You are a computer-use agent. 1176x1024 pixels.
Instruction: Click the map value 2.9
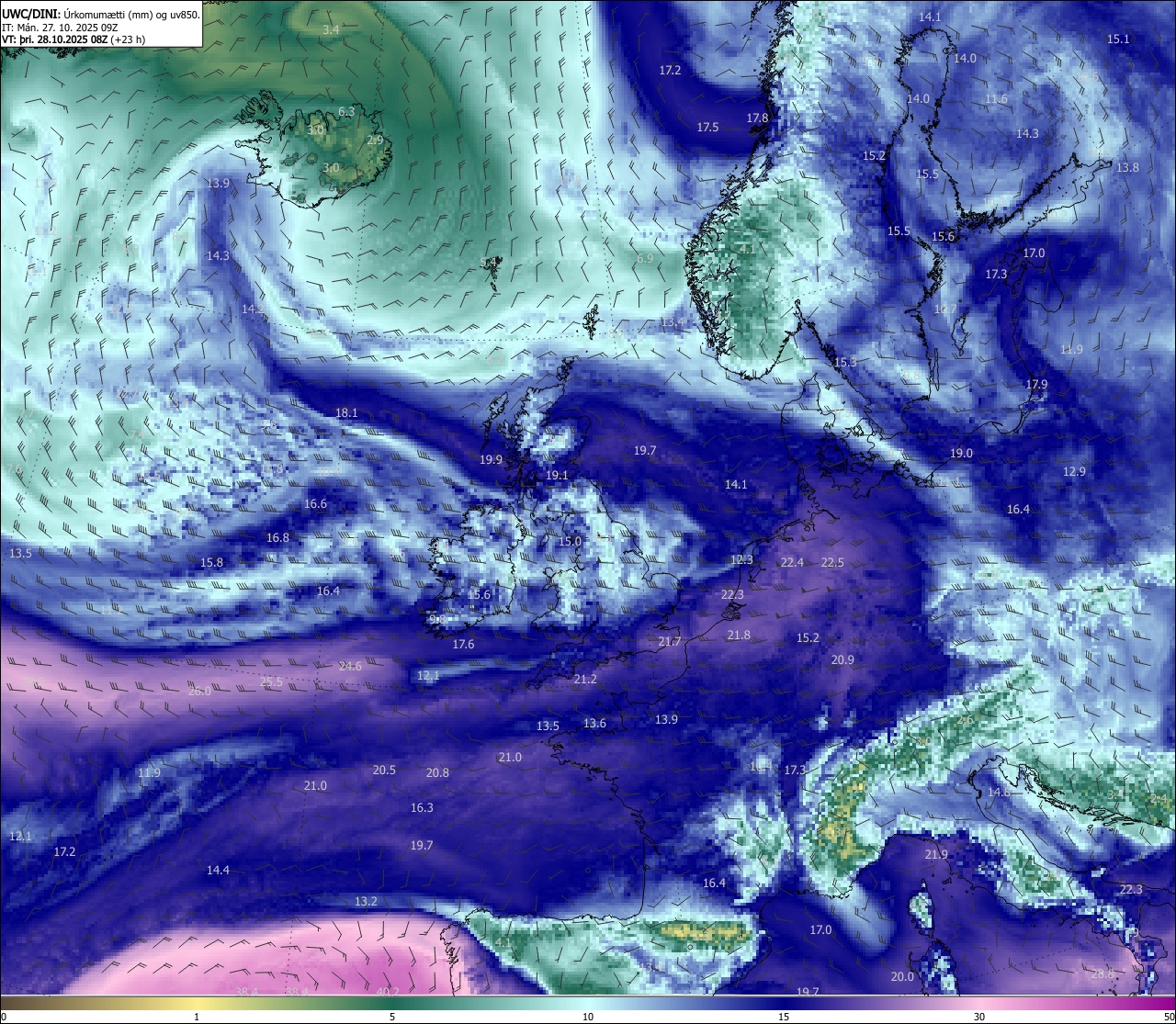[375, 140]
